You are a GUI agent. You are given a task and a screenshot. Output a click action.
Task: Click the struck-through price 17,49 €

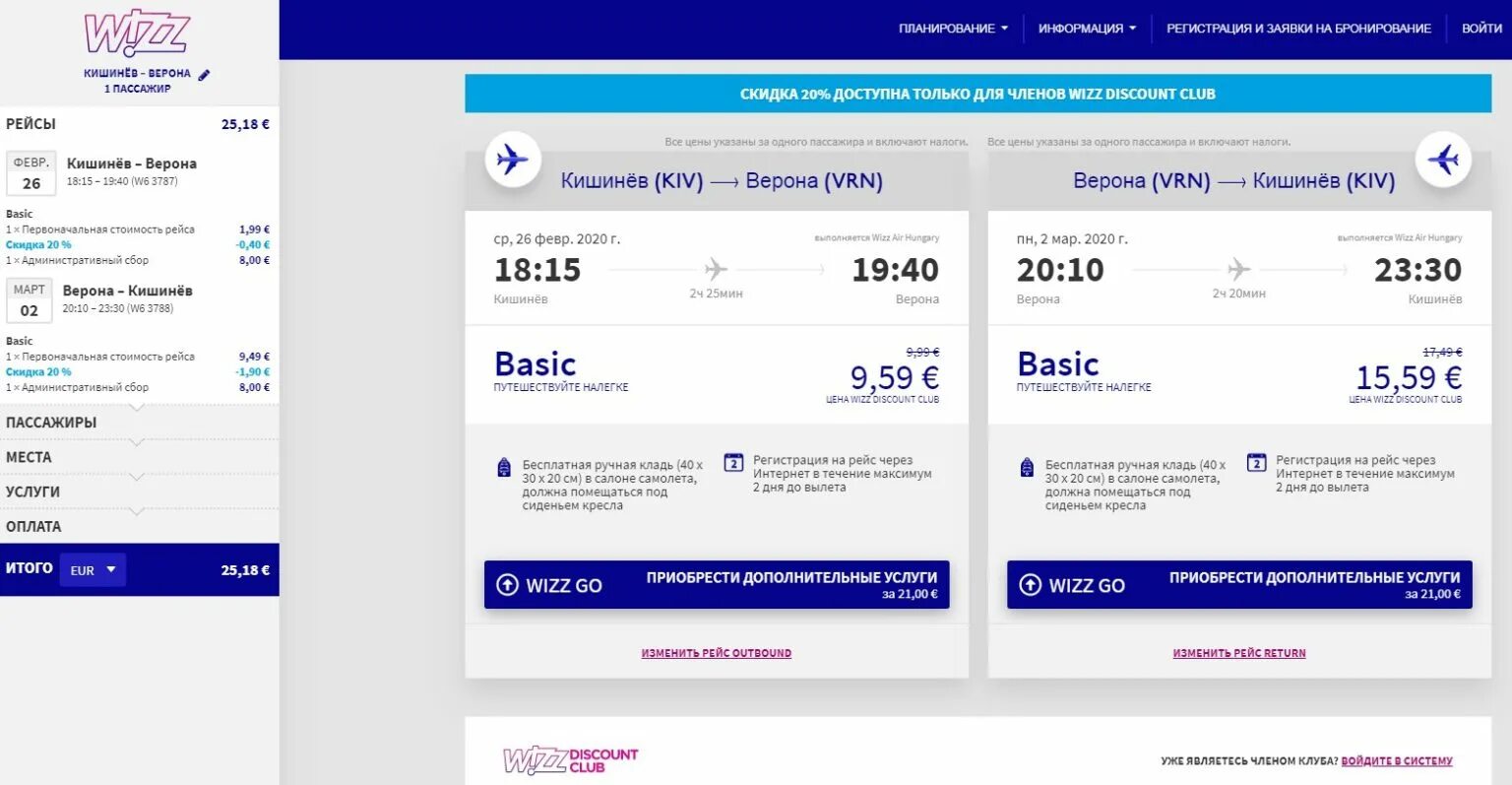coord(1442,352)
